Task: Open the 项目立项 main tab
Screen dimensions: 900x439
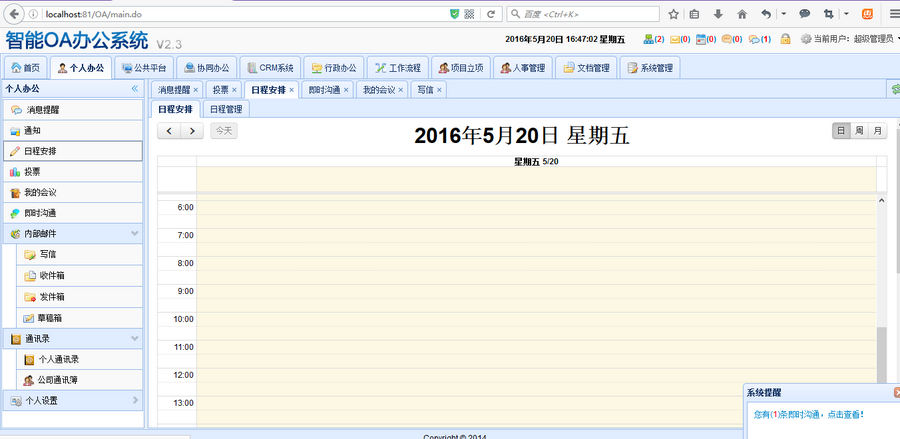Action: point(461,68)
